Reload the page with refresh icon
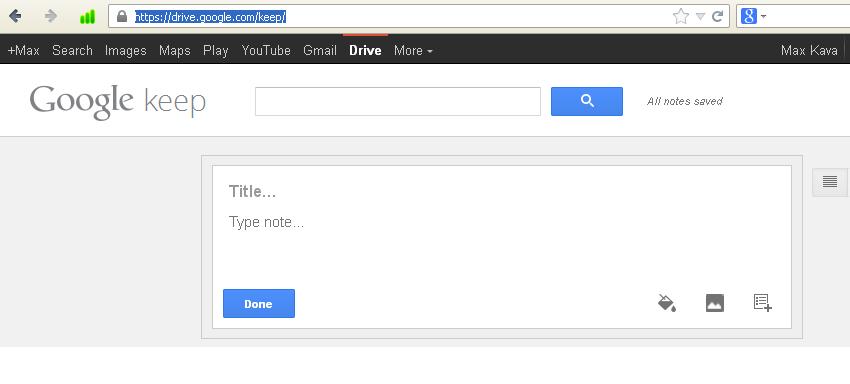Screen dimensions: 850x384 pos(717,16)
